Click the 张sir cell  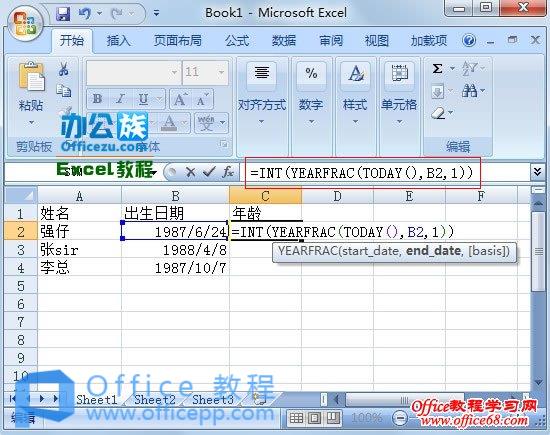pyautogui.click(x=79, y=250)
